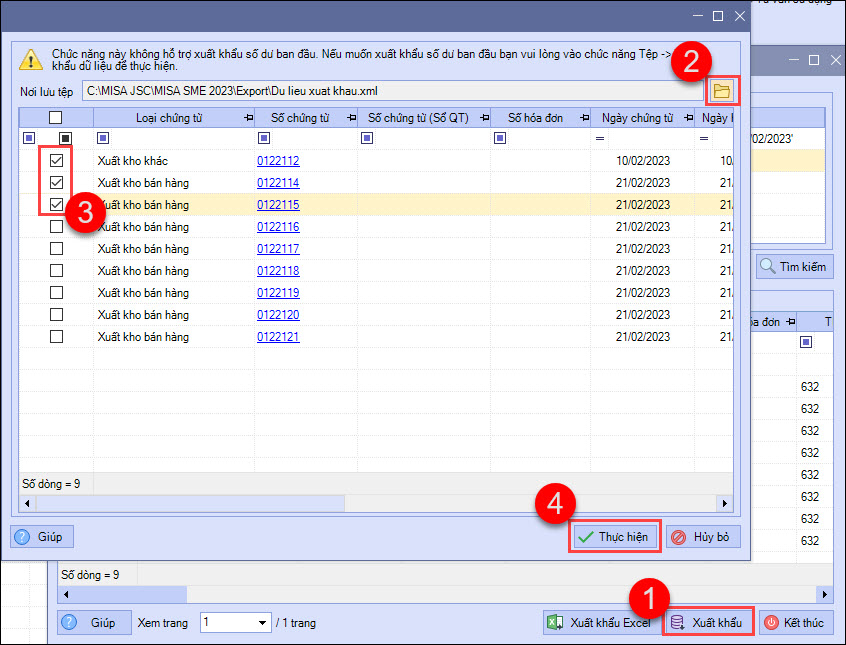
Task: Uncheck the Xuất kho khác row checkbox
Action: pos(57,160)
